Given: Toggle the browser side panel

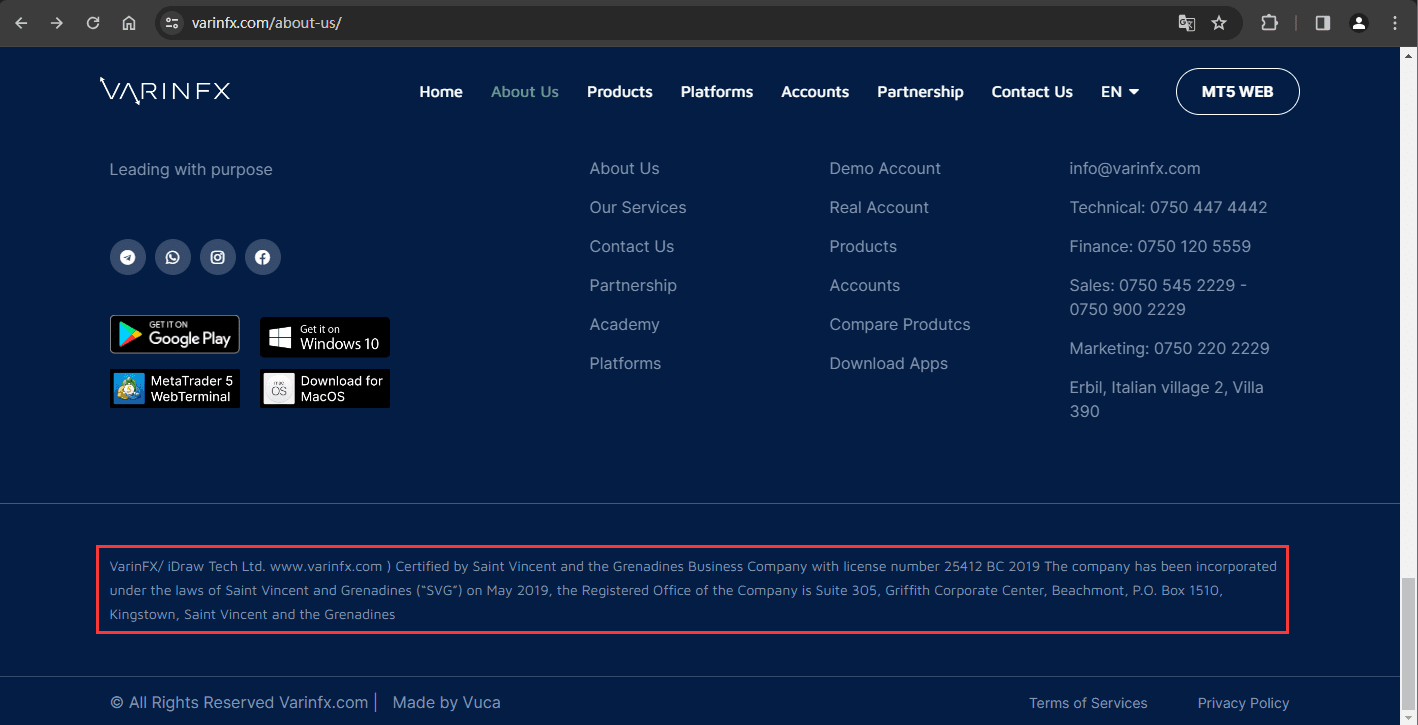Looking at the screenshot, I should [1323, 23].
